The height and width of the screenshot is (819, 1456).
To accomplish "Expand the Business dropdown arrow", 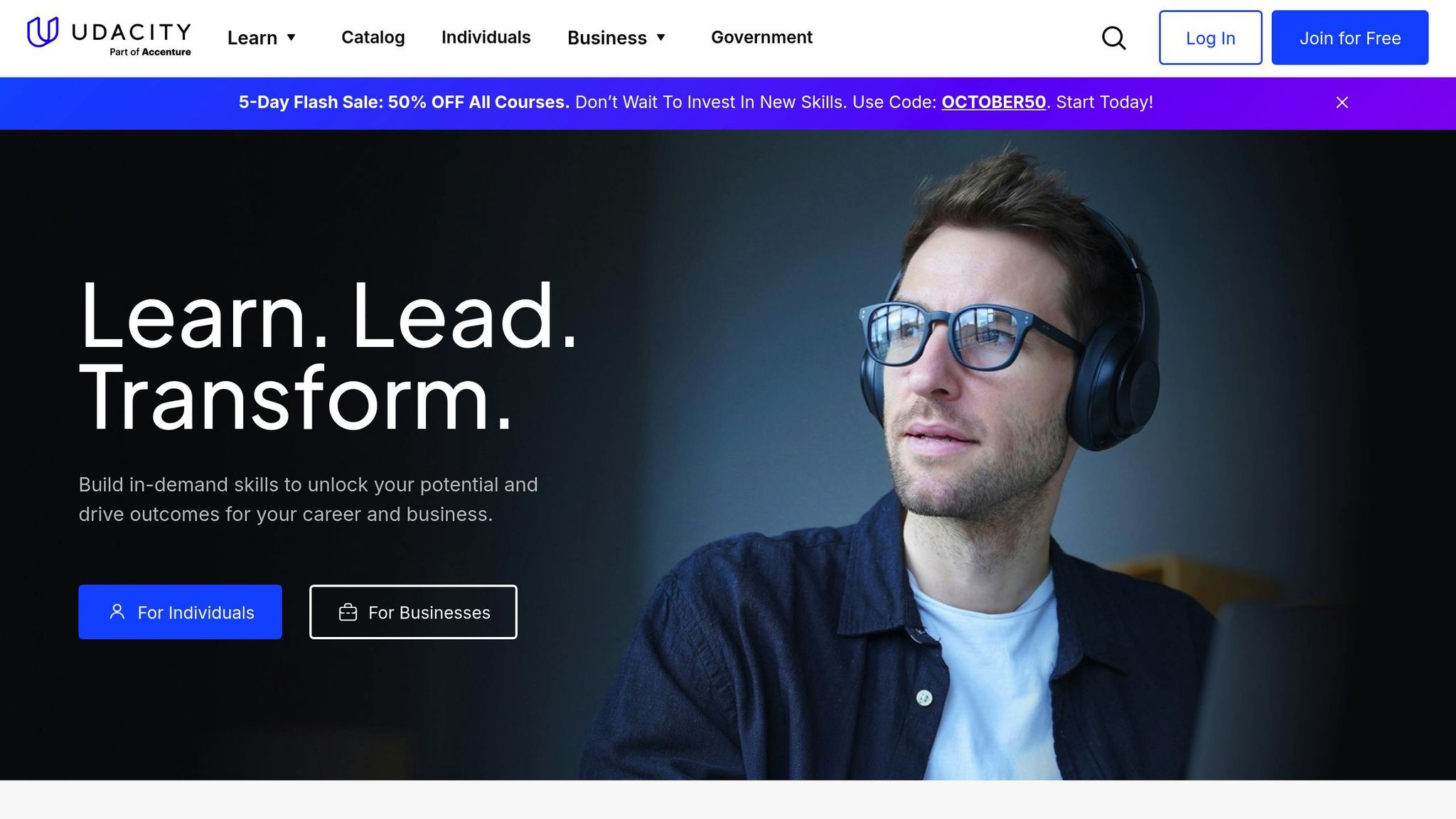I will 660,38.
